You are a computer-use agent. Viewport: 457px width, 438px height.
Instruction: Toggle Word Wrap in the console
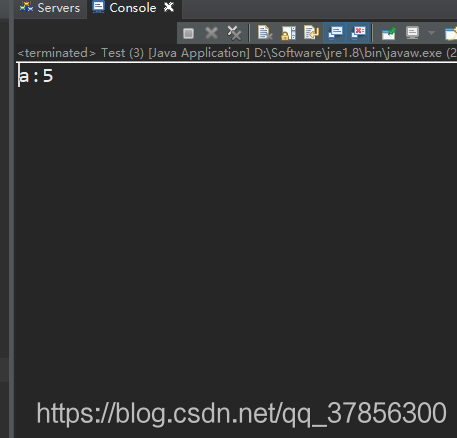pyautogui.click(x=311, y=33)
